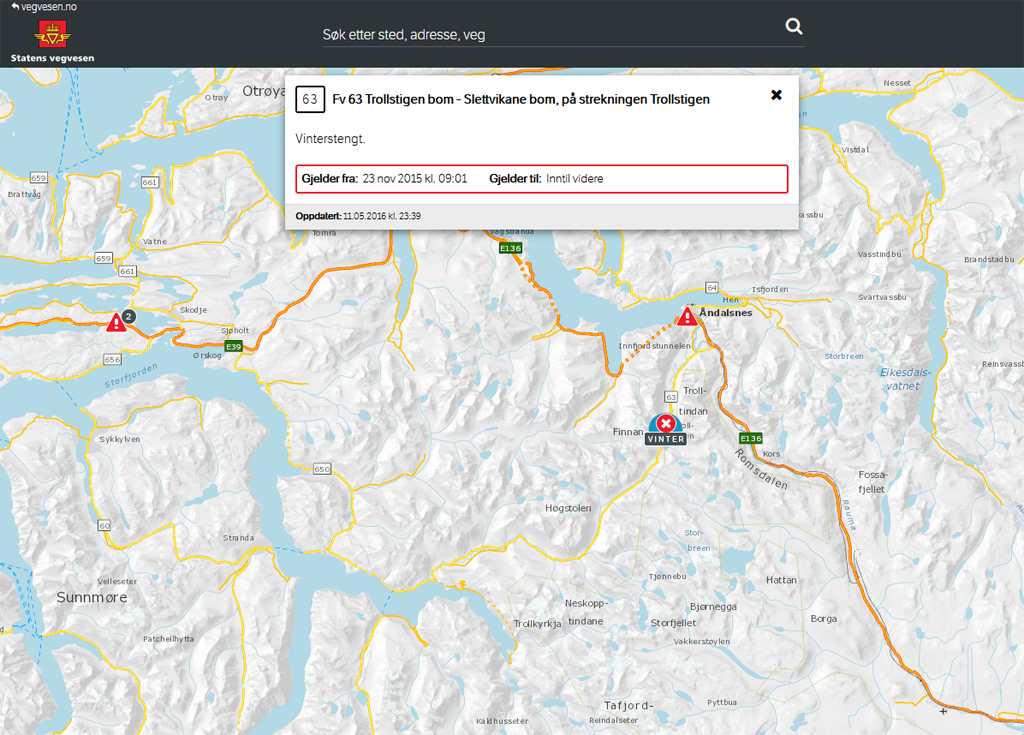This screenshot has width=1024, height=735.
Task: Click the Vasstindbu cabin label
Action: [x=880, y=254]
